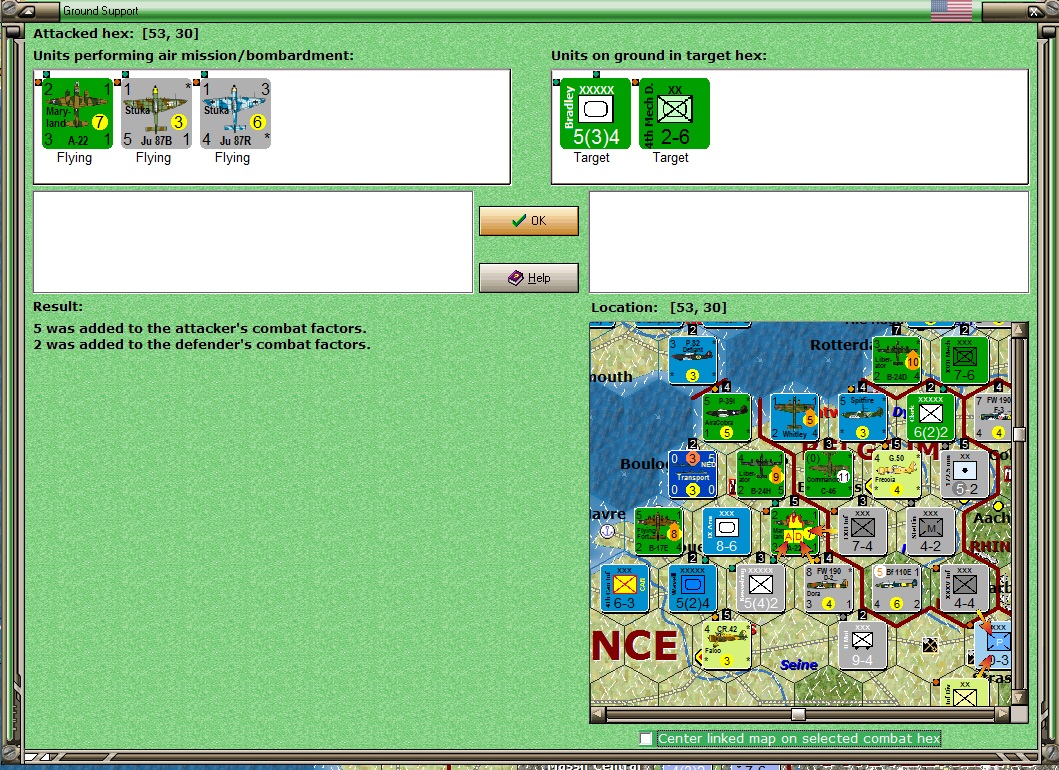Open the Help button
1059x770 pixels.
click(x=529, y=278)
